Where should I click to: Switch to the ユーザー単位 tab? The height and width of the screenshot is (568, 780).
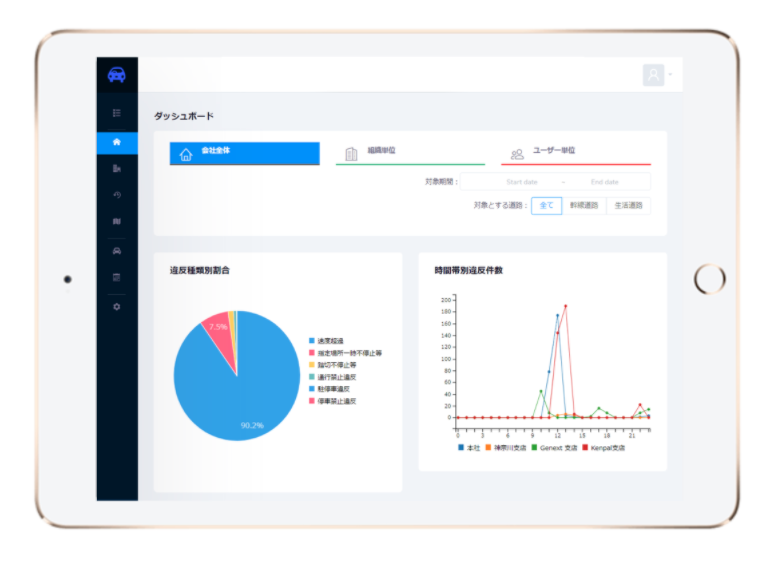point(576,152)
